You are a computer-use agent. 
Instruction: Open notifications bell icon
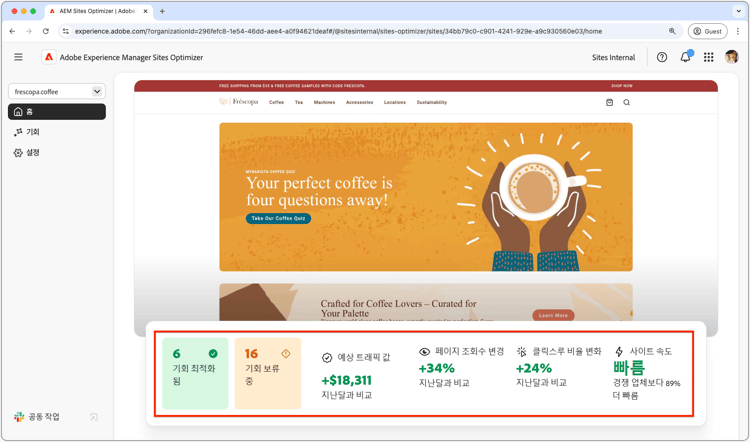[x=685, y=57]
